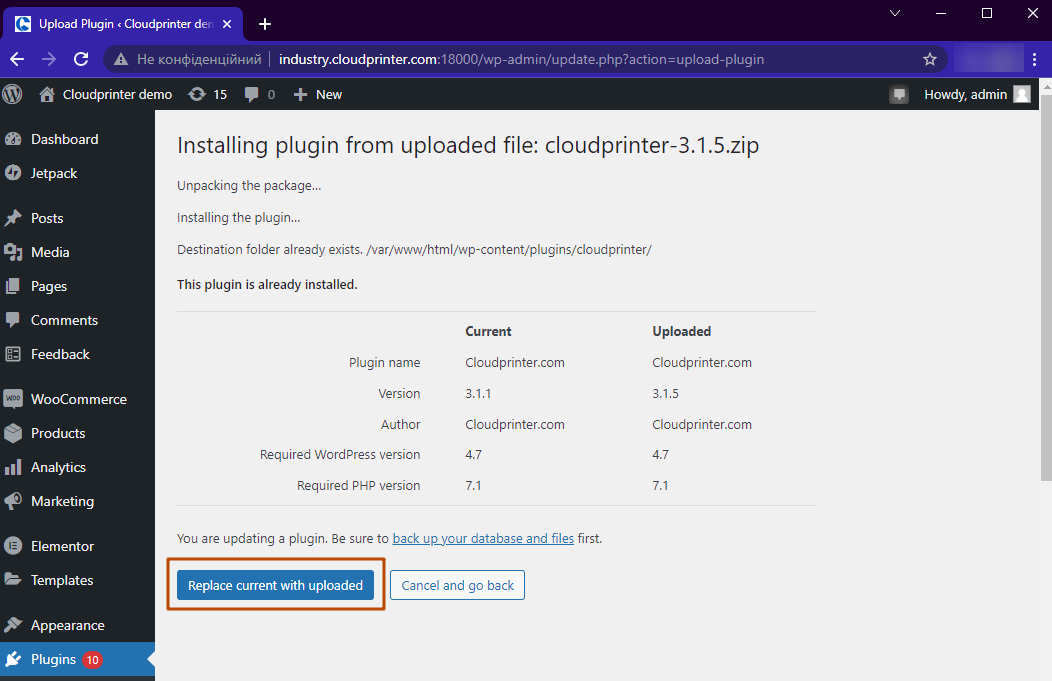Click the Media sidebar icon

(x=13, y=252)
